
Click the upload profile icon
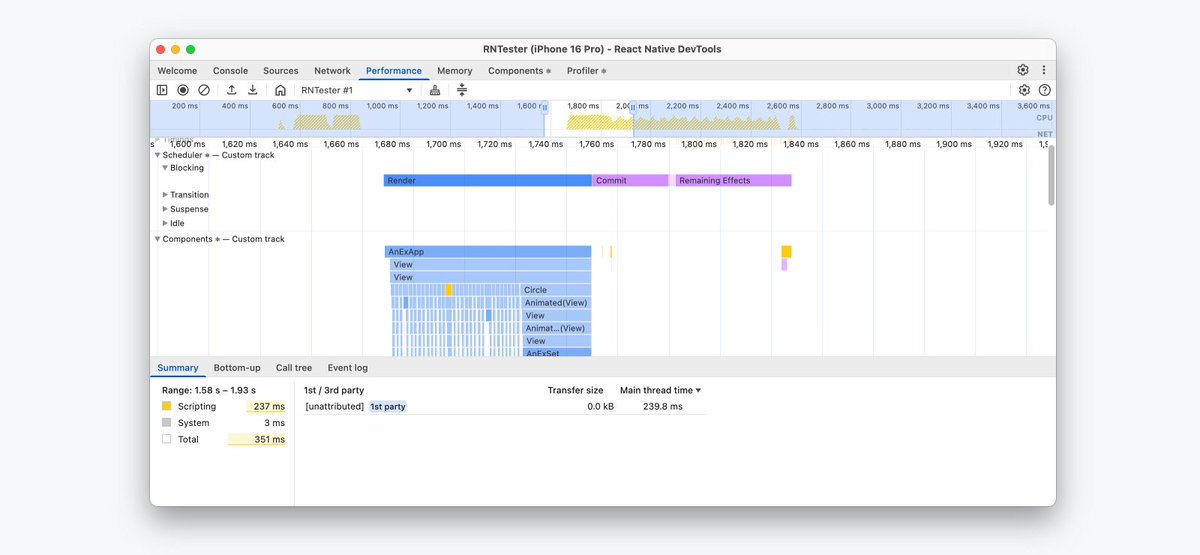coord(232,90)
